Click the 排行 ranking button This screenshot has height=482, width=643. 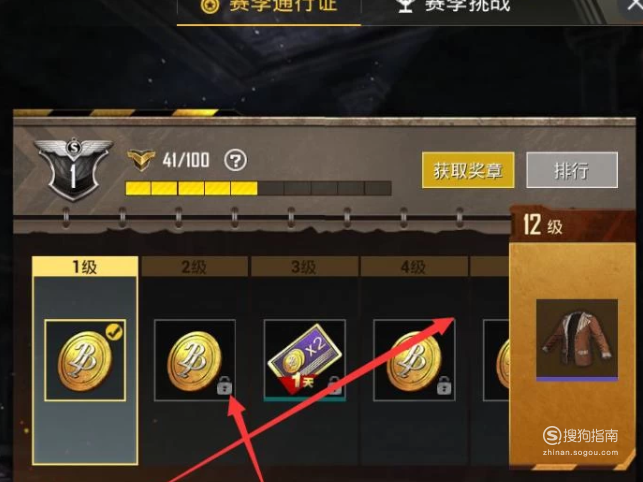tap(572, 170)
